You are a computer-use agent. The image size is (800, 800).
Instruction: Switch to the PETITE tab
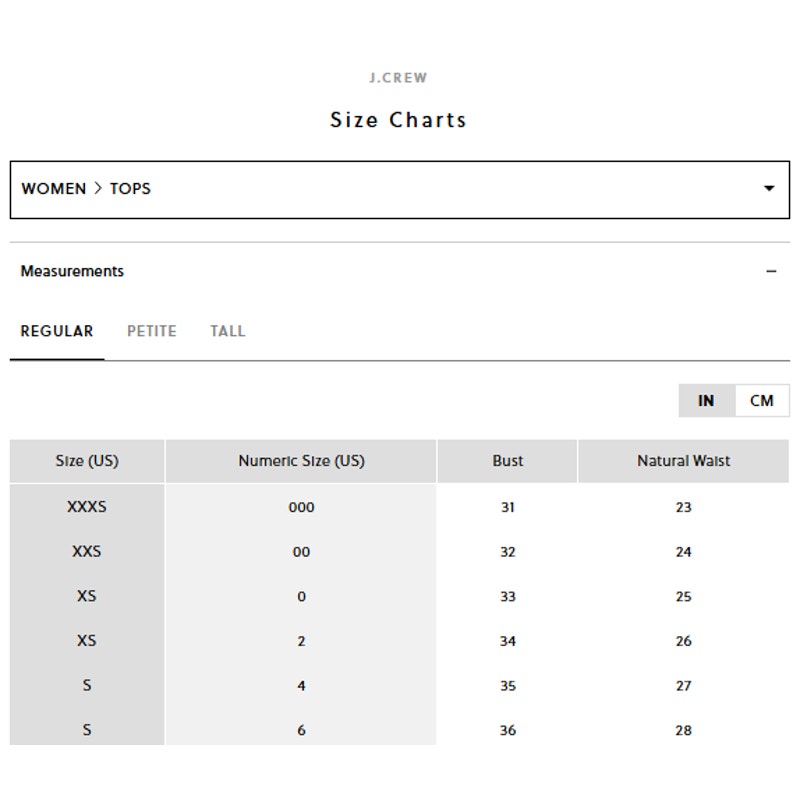152,331
